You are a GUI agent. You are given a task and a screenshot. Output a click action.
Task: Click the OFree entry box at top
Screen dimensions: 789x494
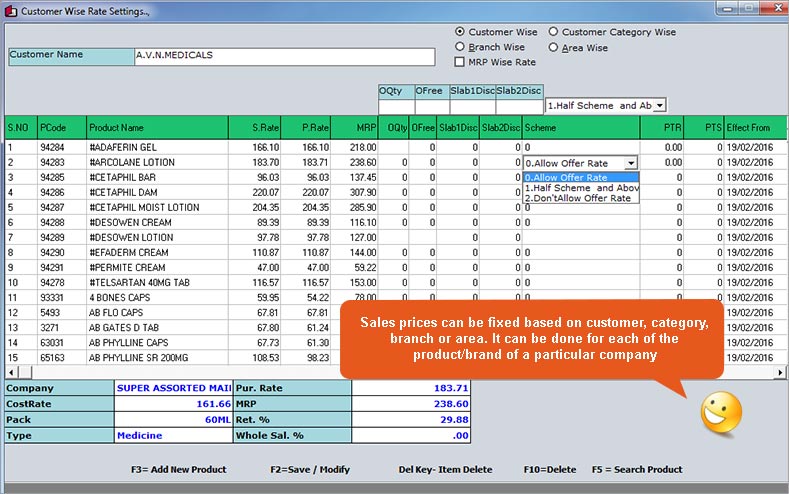[432, 107]
